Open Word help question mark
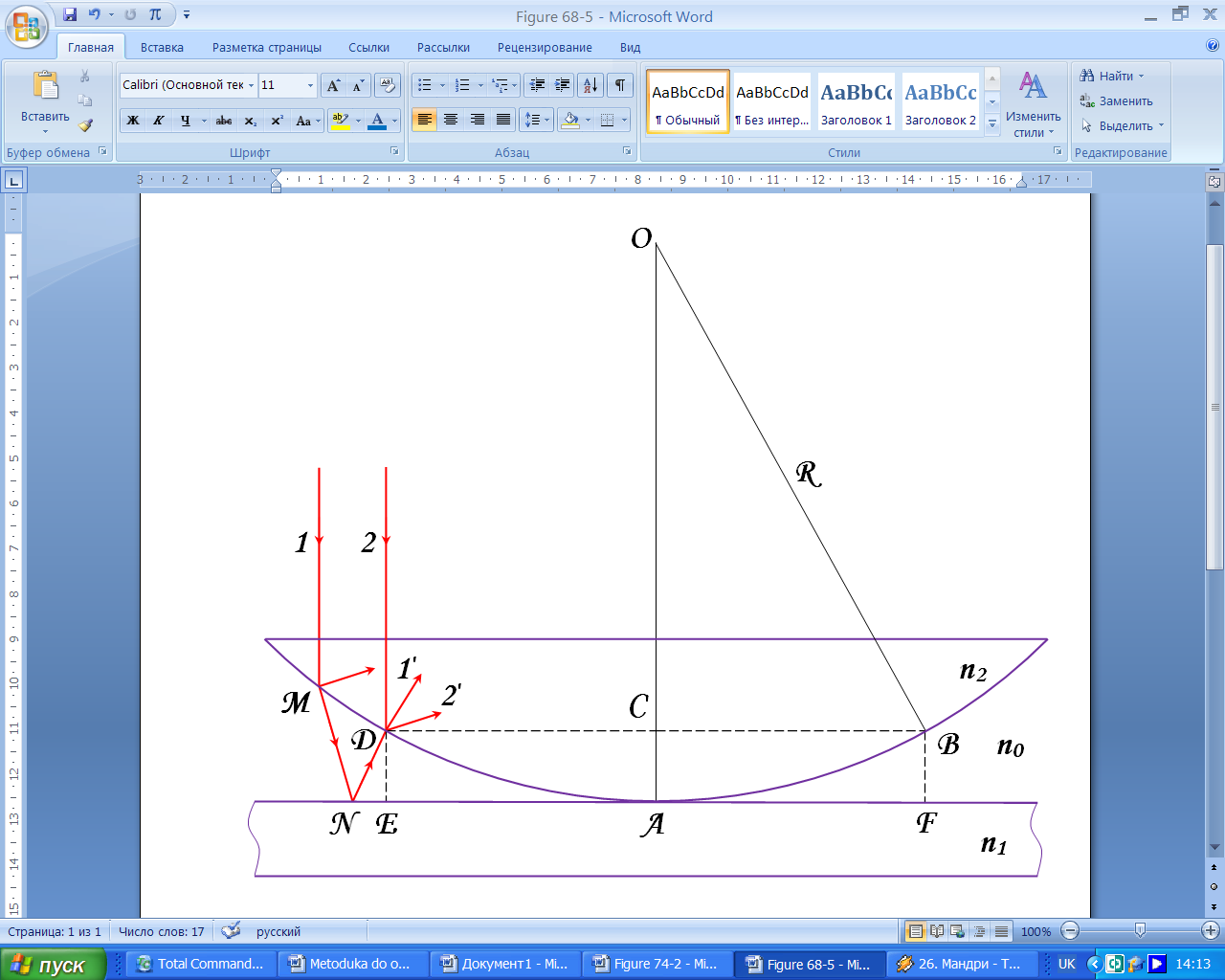1225x980 pixels. [1214, 45]
